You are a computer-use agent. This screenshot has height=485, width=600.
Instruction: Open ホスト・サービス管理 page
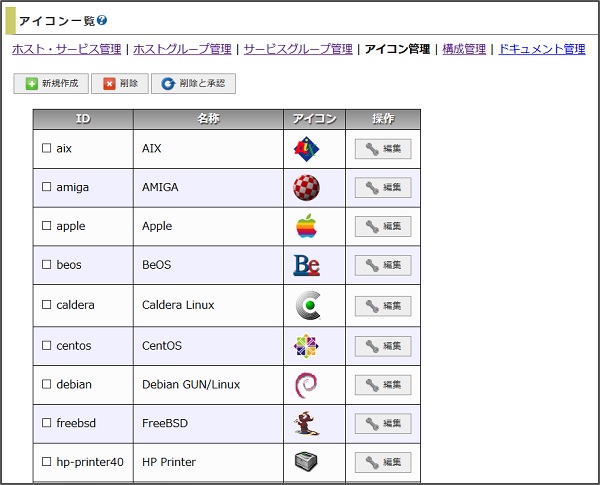pos(67,49)
